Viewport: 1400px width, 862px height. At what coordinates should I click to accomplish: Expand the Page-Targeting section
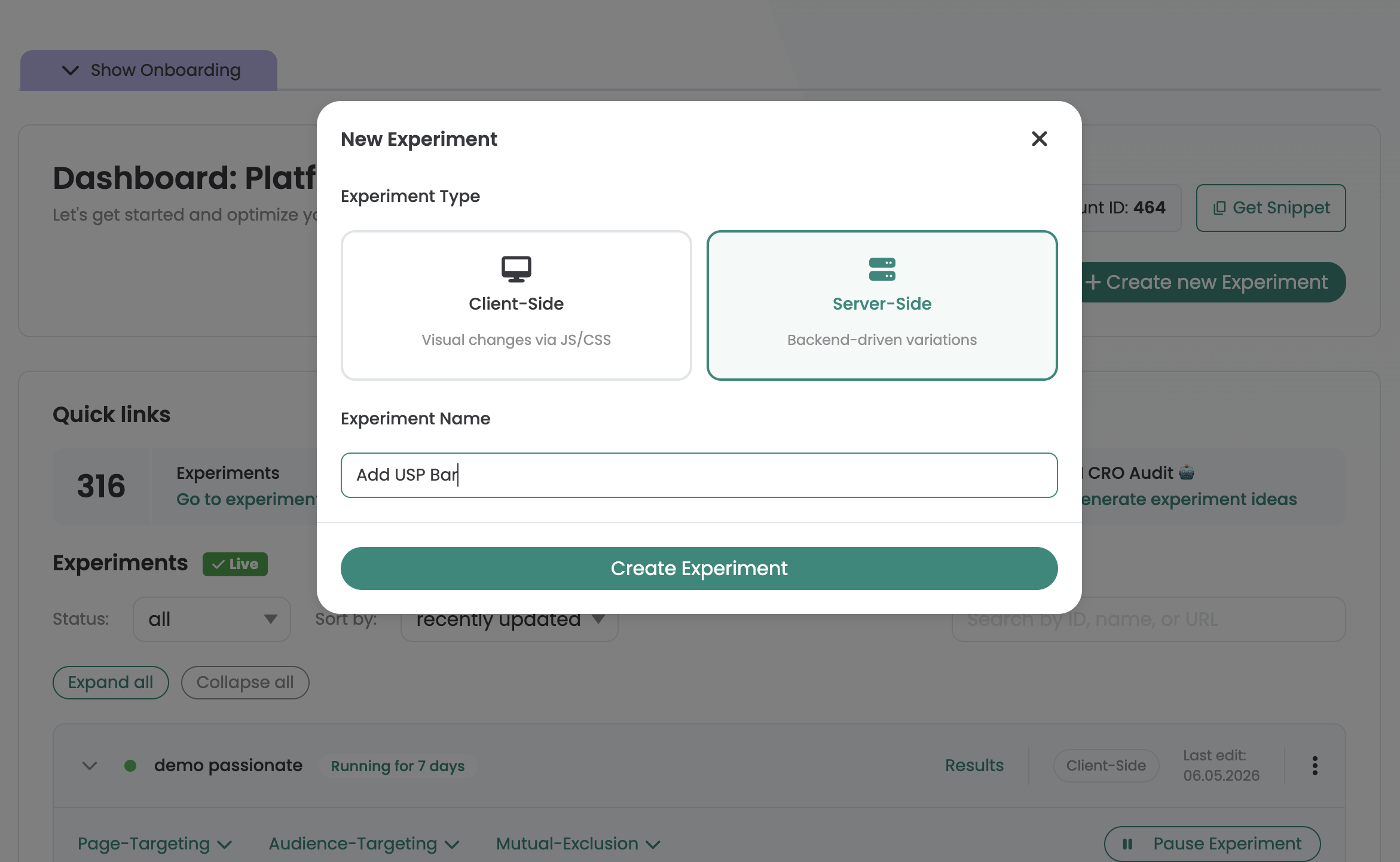155,844
